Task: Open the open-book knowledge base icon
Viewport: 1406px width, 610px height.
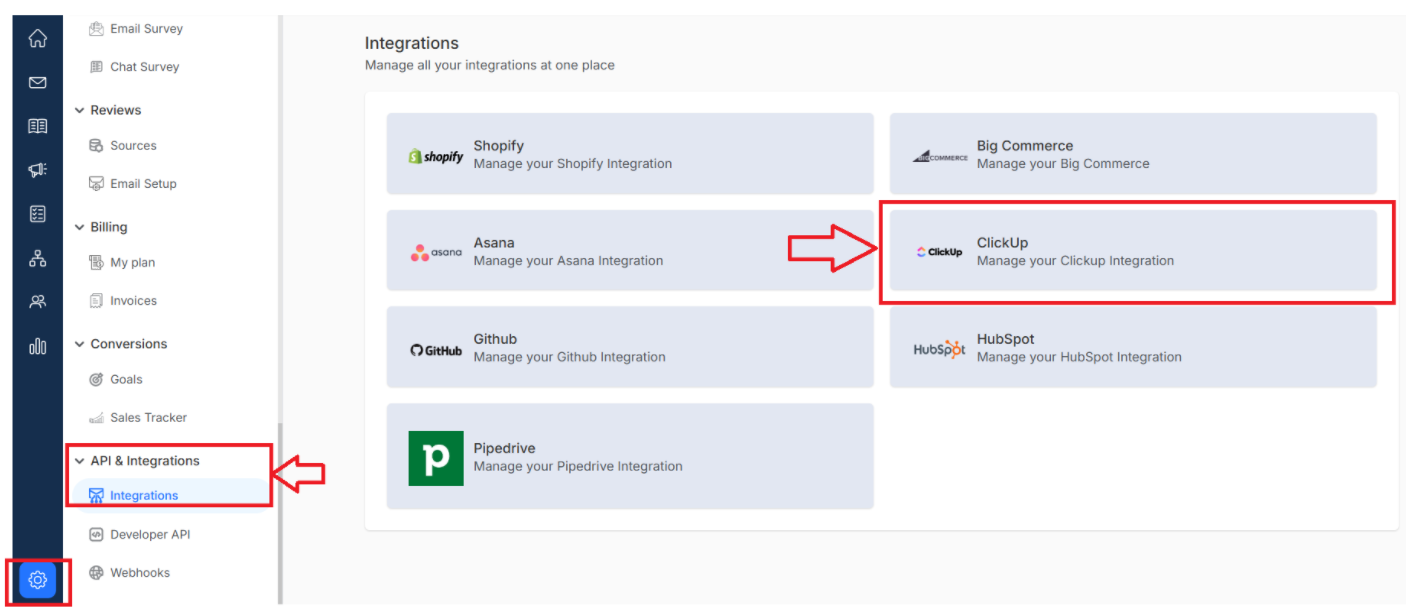Action: 37,126
